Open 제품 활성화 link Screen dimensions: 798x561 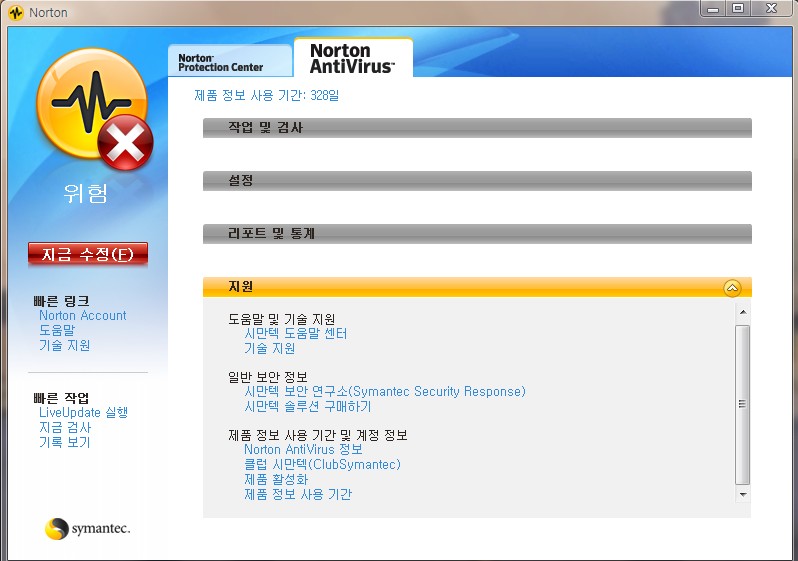(276, 480)
